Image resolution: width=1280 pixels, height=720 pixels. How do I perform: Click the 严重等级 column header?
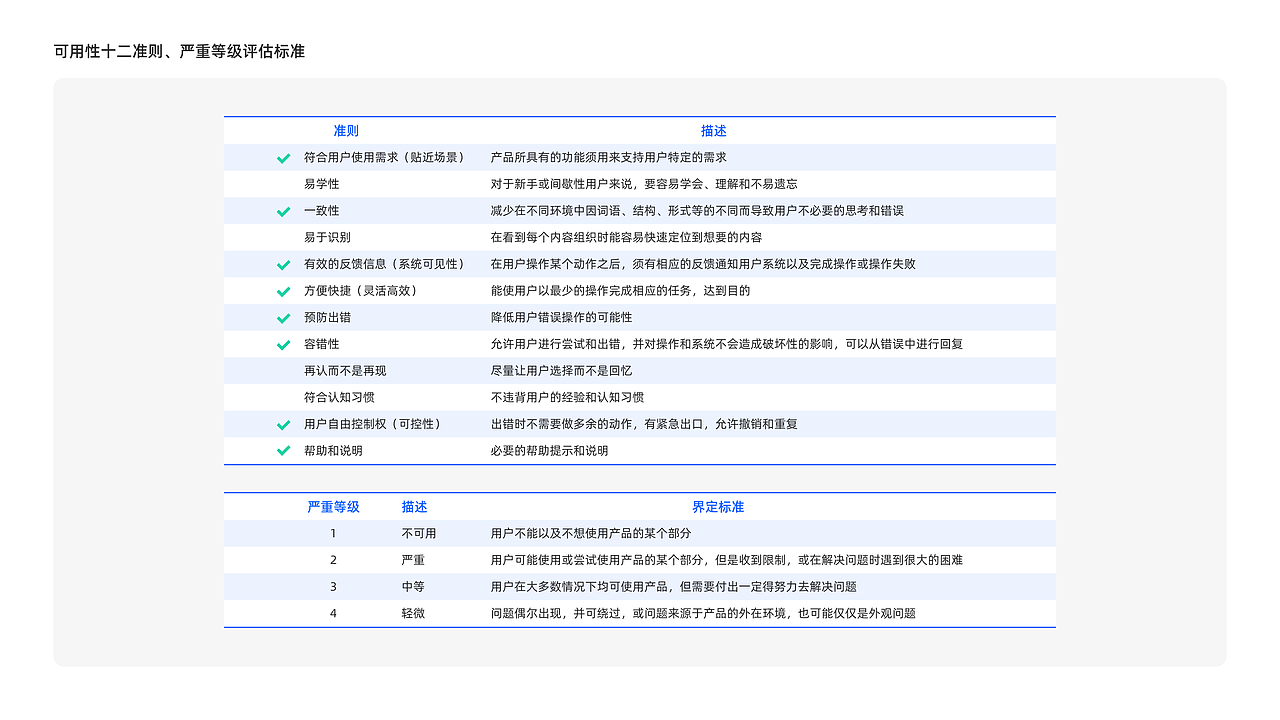click(333, 507)
